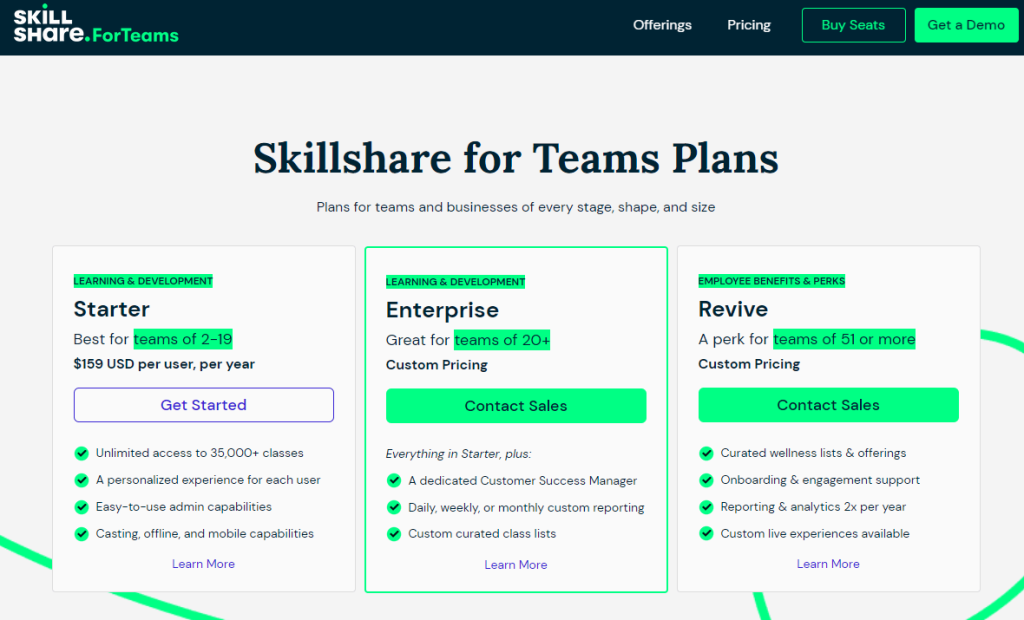Click the 'Custom live experiences available' text
This screenshot has height=620, width=1024.
tap(815, 533)
